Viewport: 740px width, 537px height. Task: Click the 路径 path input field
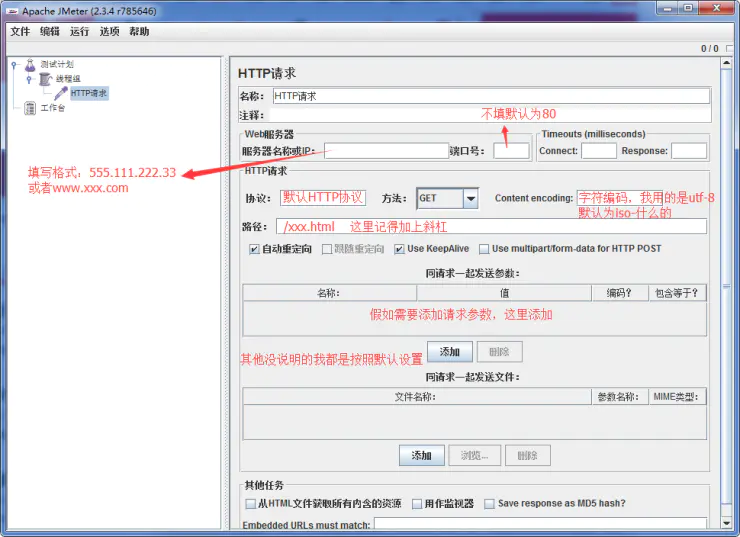(x=491, y=227)
